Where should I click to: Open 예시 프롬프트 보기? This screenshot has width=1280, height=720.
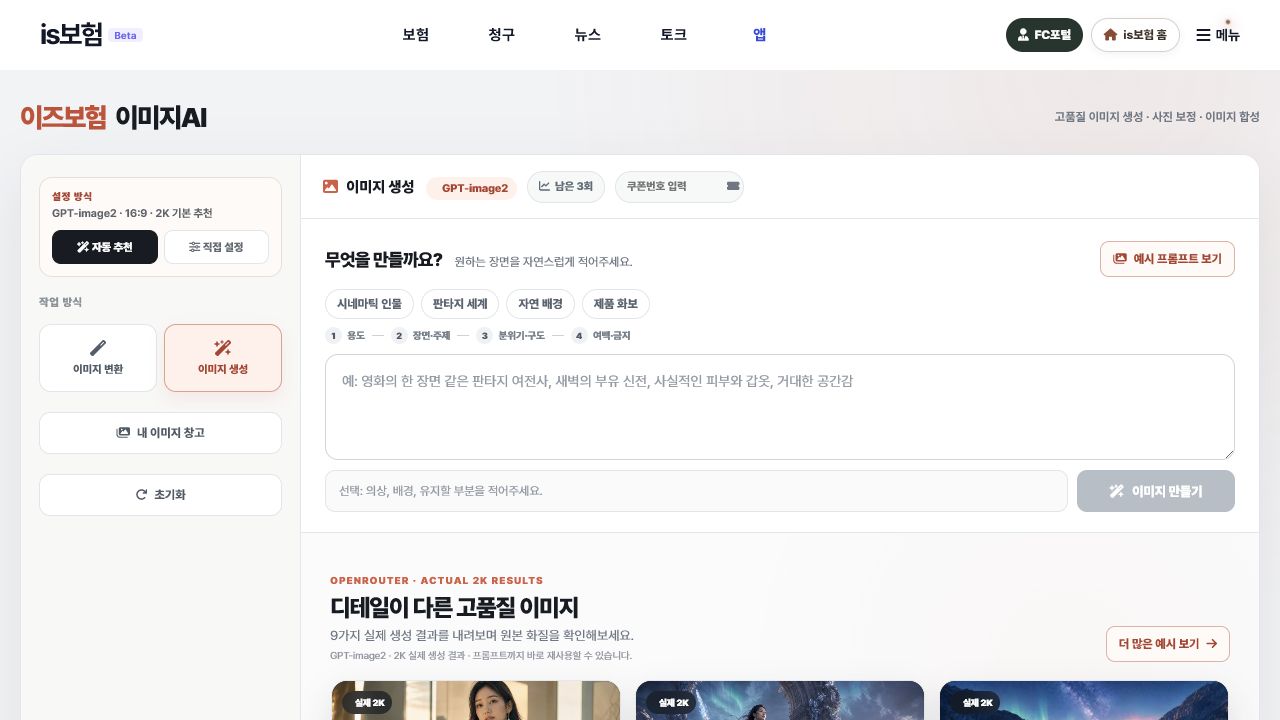click(x=1167, y=258)
